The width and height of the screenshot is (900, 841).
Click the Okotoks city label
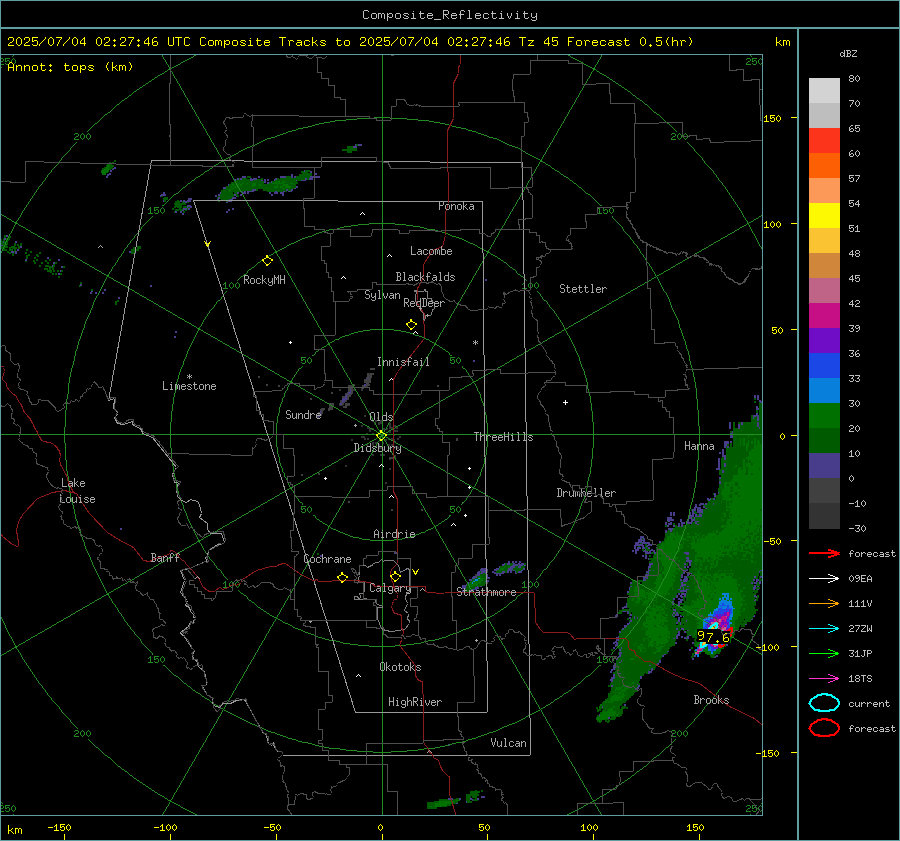[400, 667]
